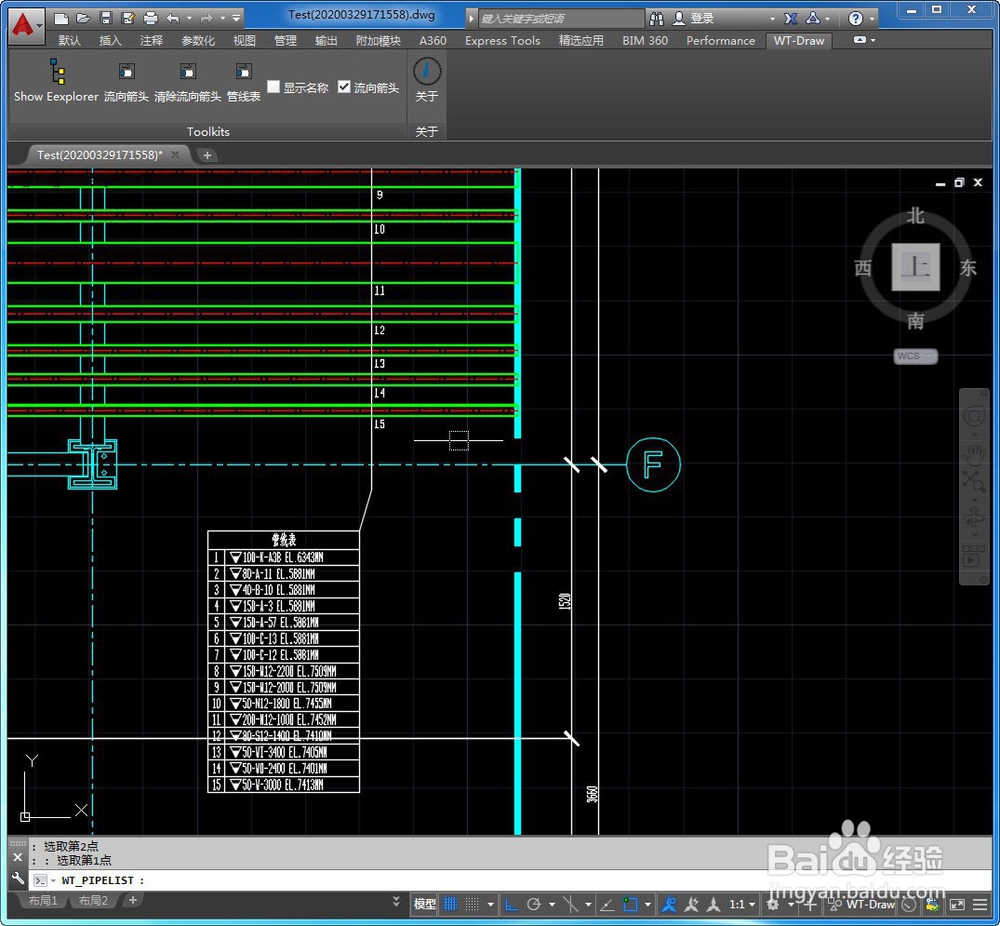The image size is (1000, 926).
Task: Click the workspace switching gear icon
Action: [x=772, y=904]
